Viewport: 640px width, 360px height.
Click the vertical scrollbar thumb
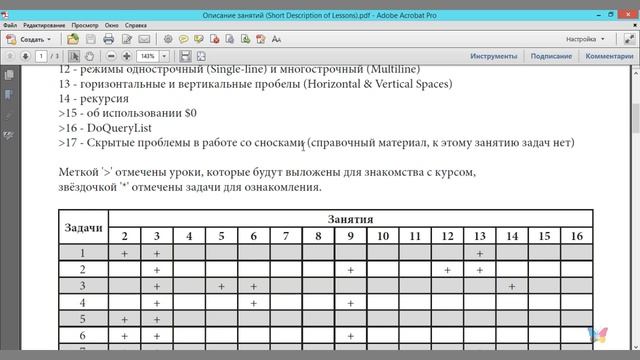click(636, 118)
